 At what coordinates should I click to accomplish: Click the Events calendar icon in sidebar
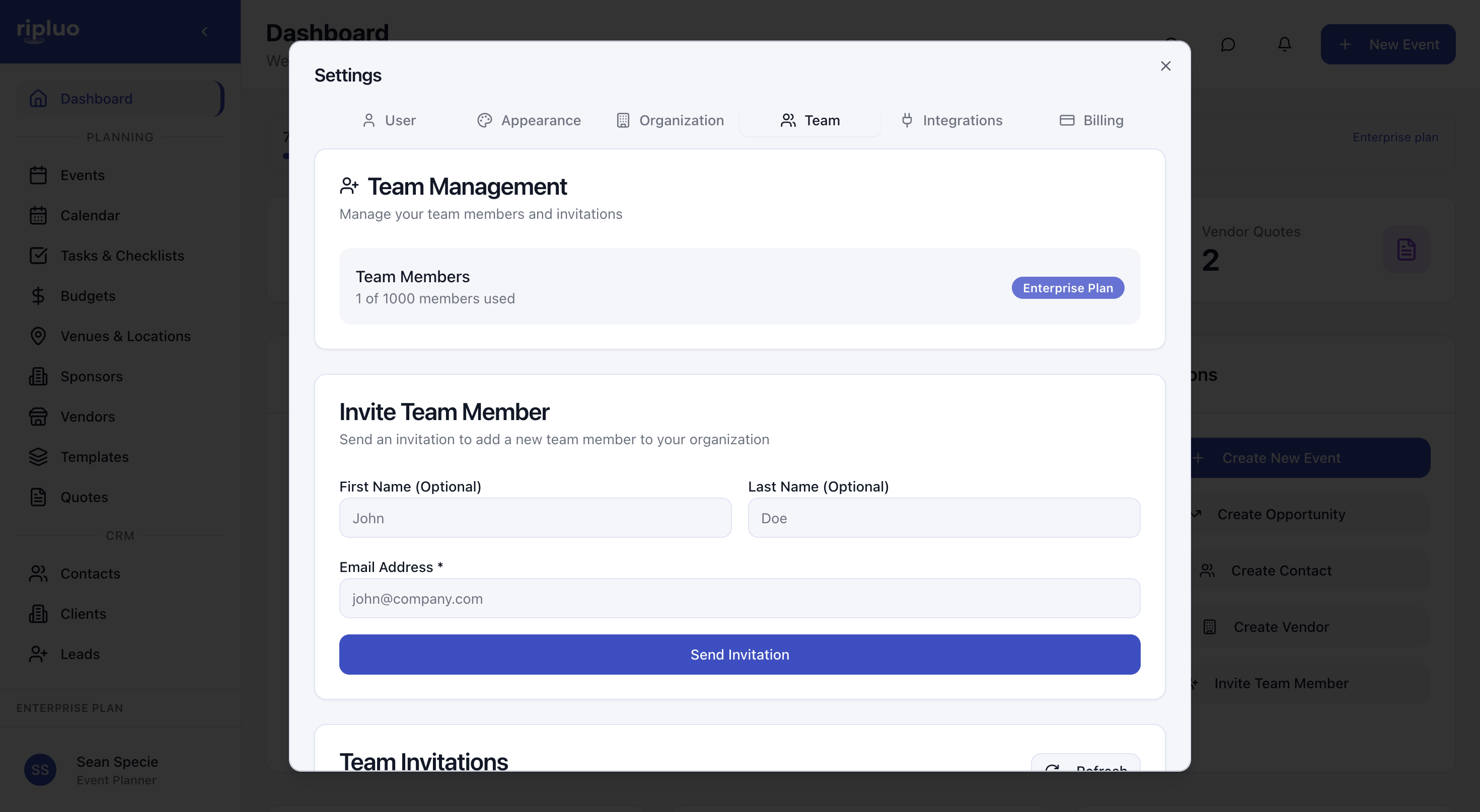38,175
